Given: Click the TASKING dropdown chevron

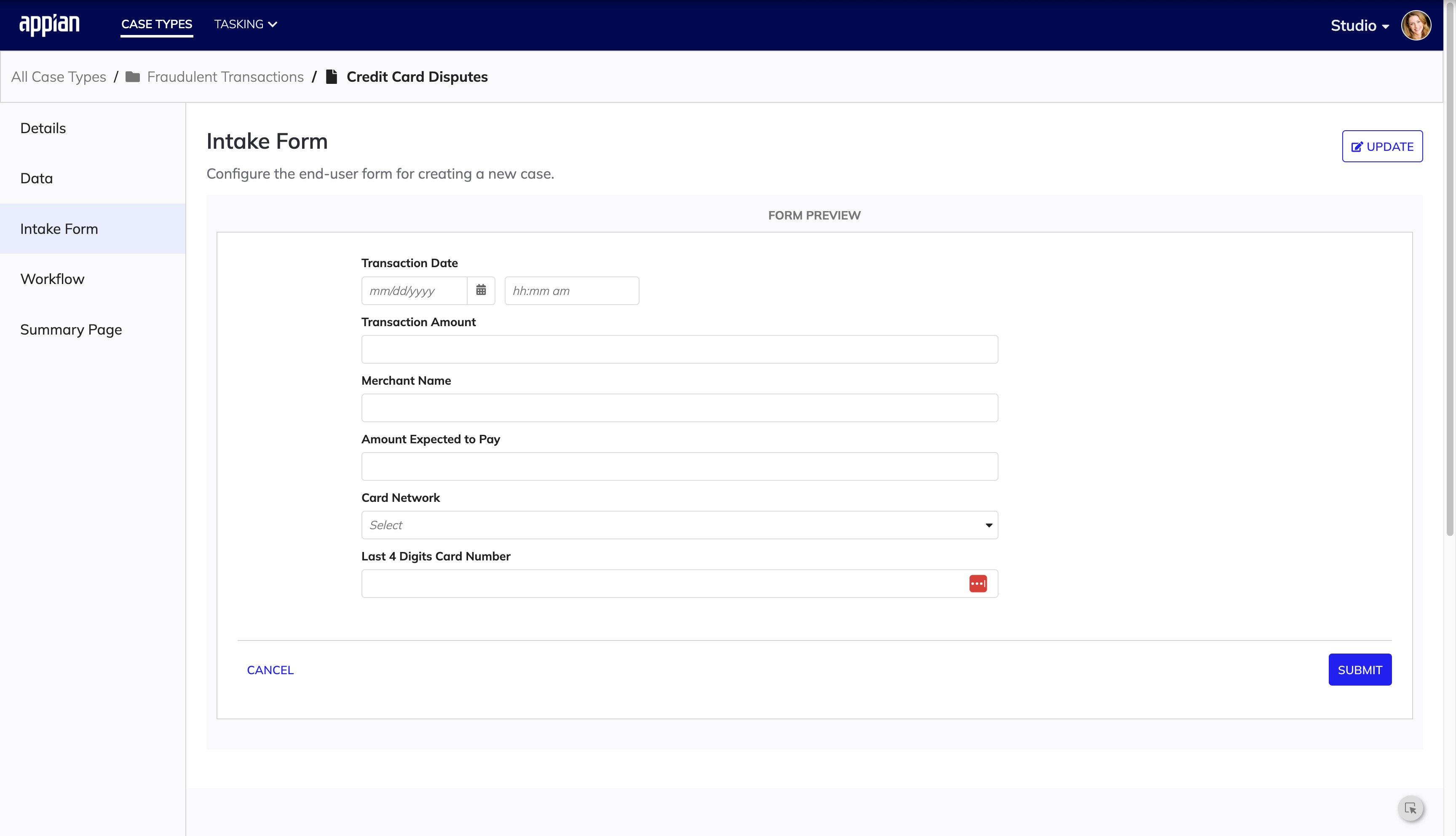Looking at the screenshot, I should point(275,24).
